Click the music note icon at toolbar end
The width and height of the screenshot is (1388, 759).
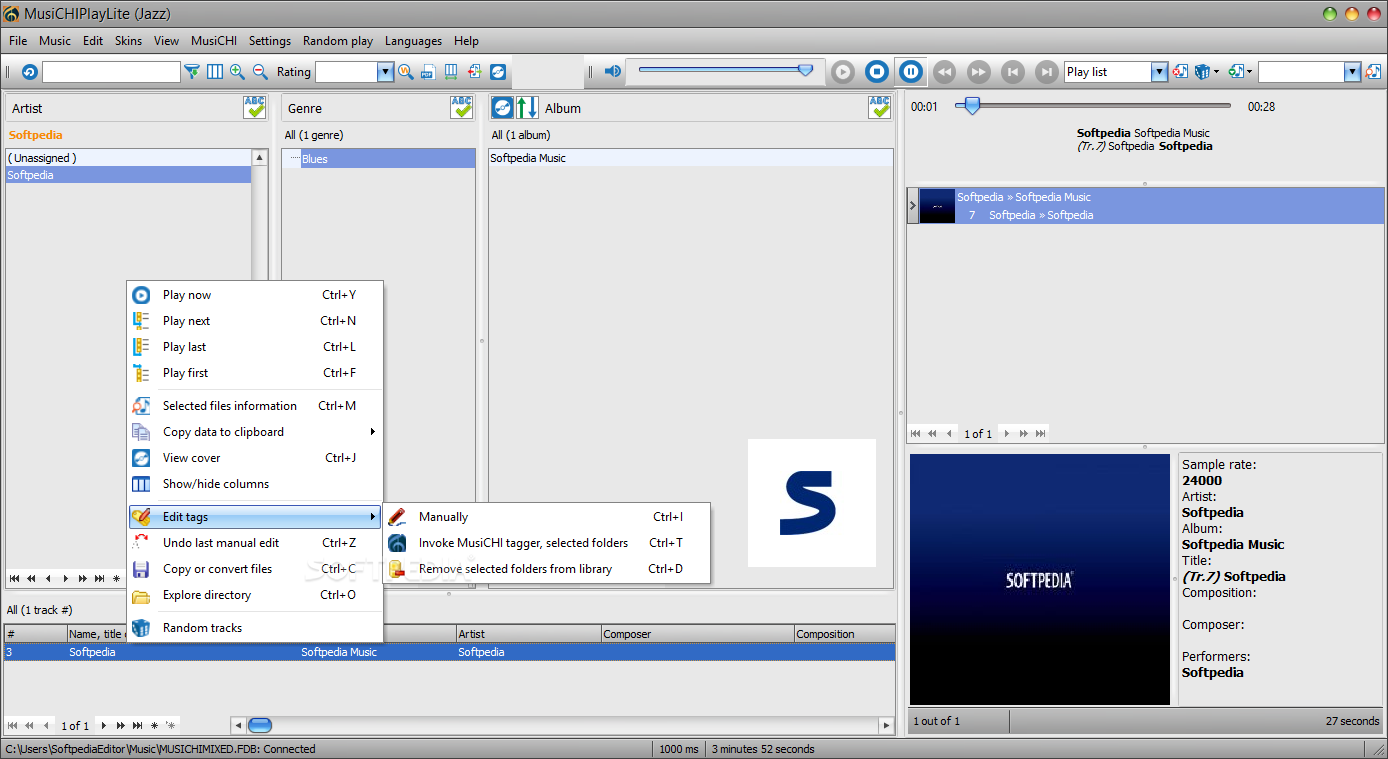tap(1373, 72)
